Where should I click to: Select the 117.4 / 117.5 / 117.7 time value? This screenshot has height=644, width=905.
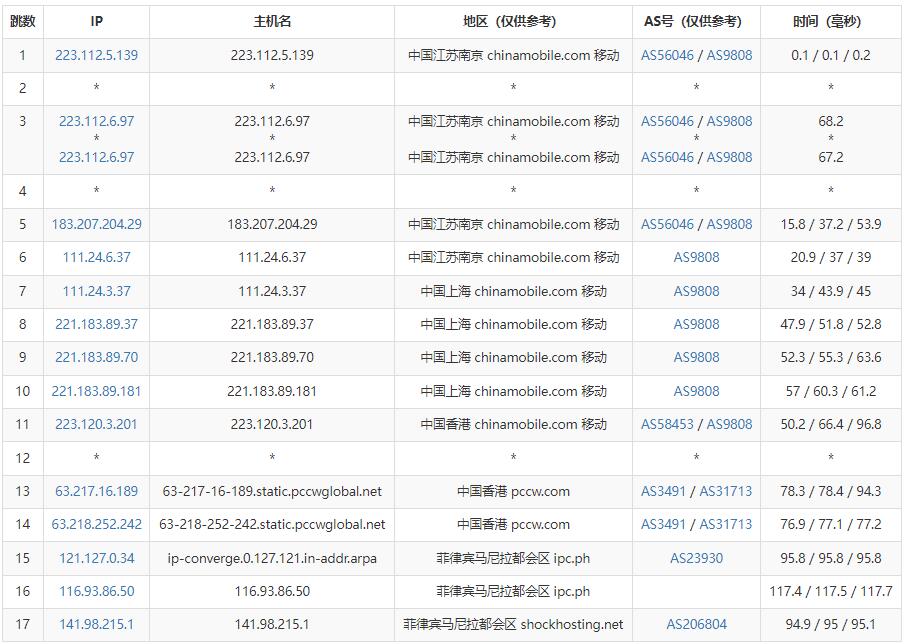[x=831, y=591]
